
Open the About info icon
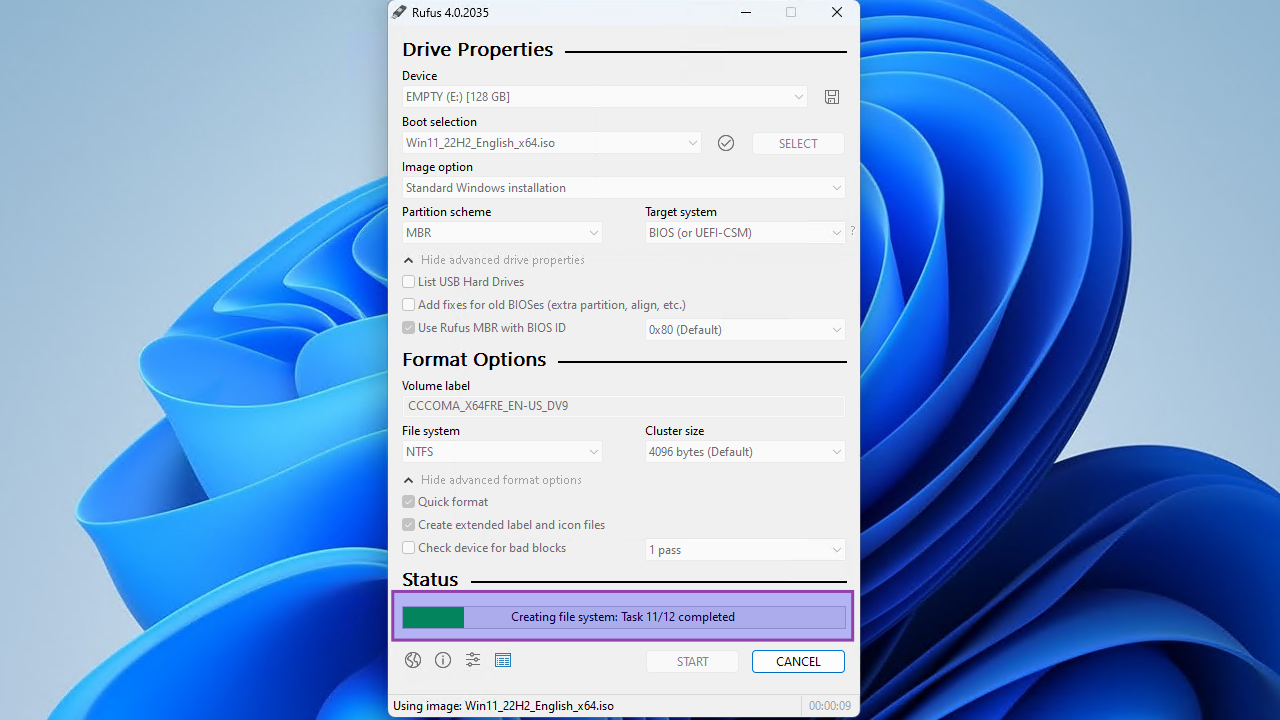(443, 660)
